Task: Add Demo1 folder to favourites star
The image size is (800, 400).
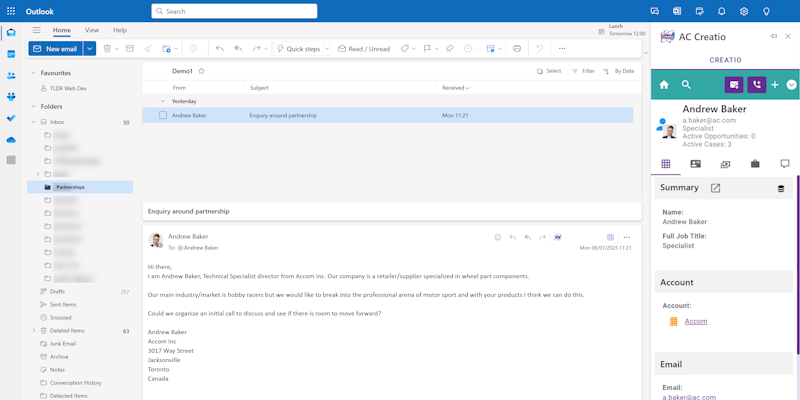Action: (201, 71)
